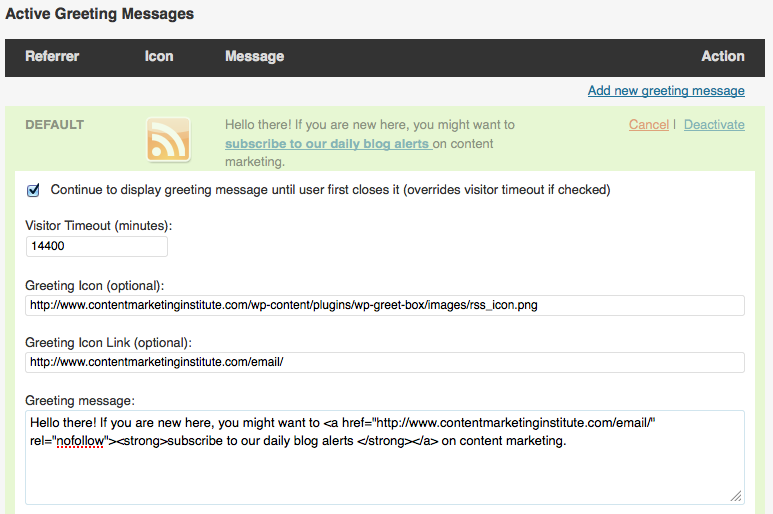Cancel editing the default greeting
773x514 pixels.
[649, 125]
